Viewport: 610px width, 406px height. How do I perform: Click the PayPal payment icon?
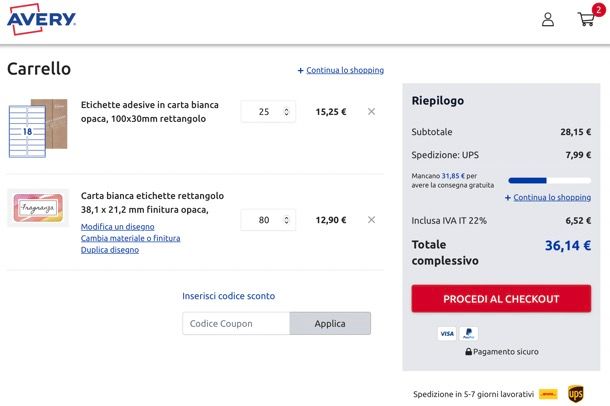[x=468, y=333]
